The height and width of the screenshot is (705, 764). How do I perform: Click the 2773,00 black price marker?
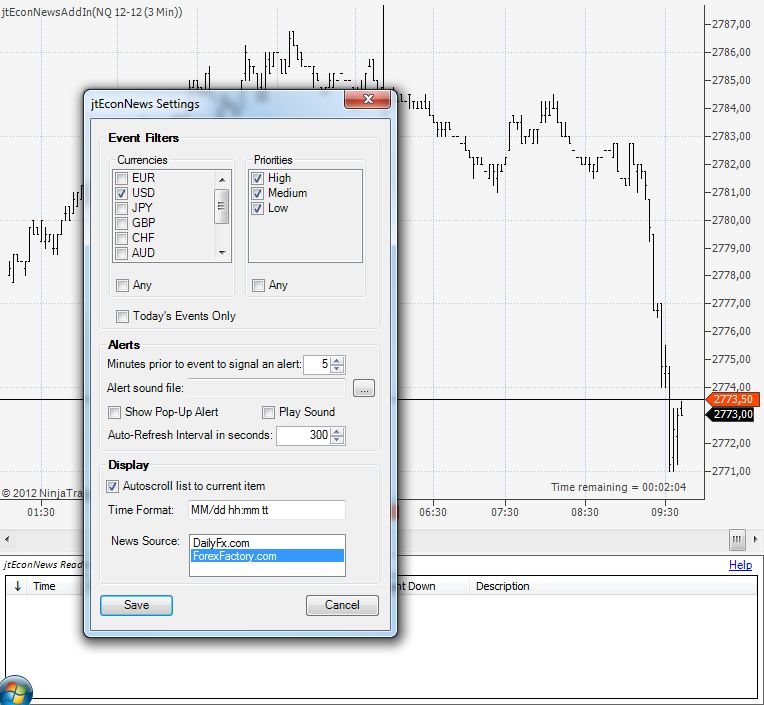point(732,415)
